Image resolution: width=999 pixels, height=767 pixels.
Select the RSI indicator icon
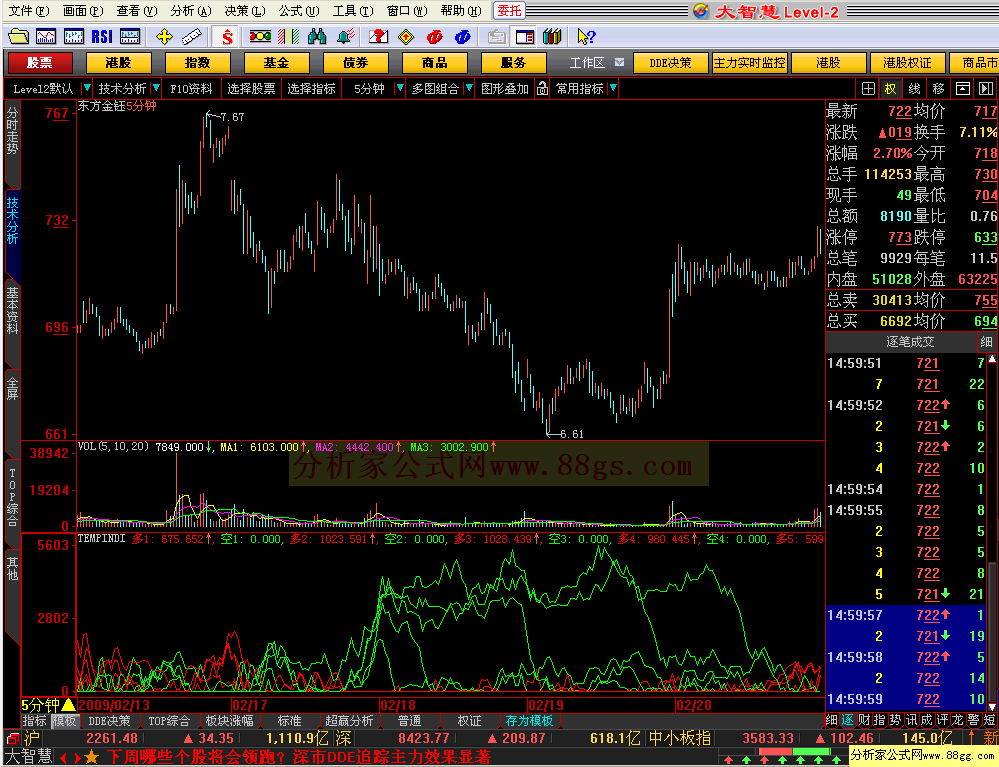coord(102,36)
